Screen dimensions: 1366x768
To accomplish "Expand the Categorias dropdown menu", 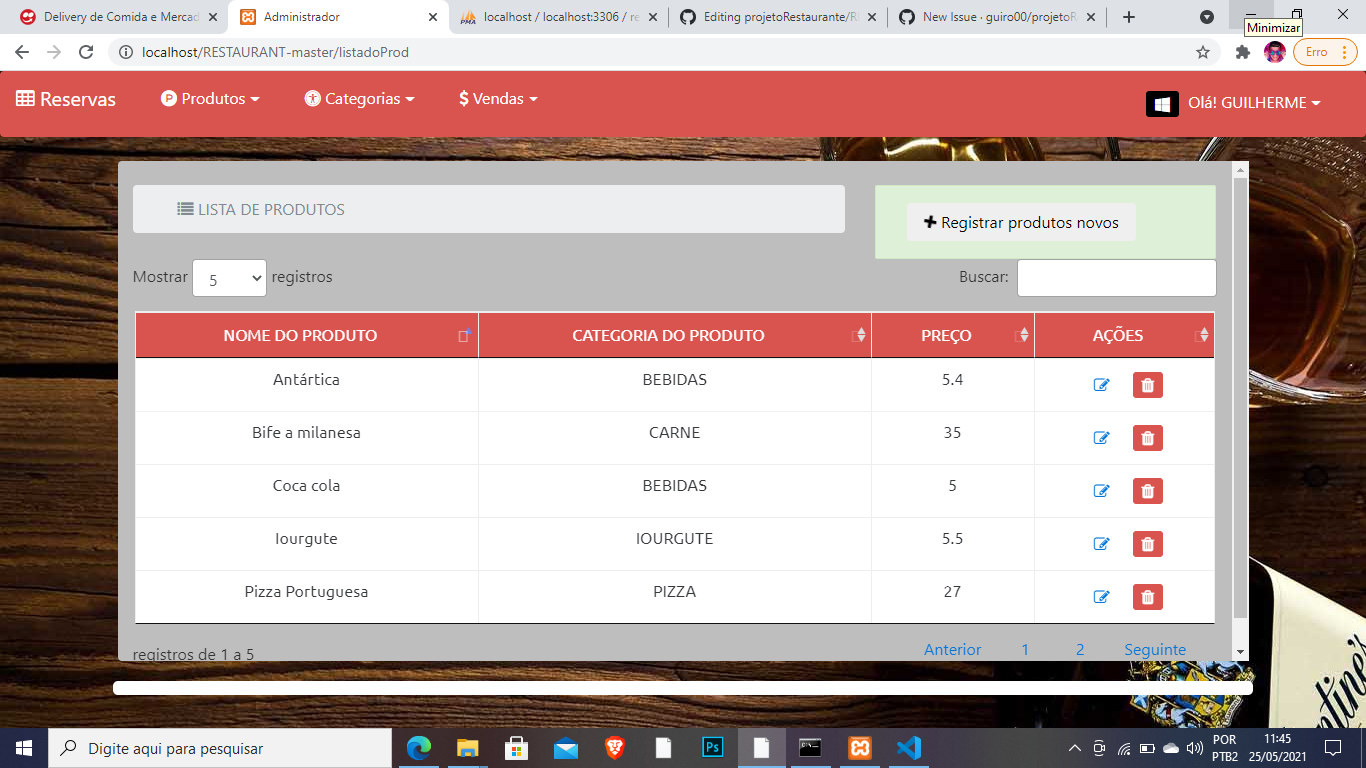I will (x=360, y=99).
